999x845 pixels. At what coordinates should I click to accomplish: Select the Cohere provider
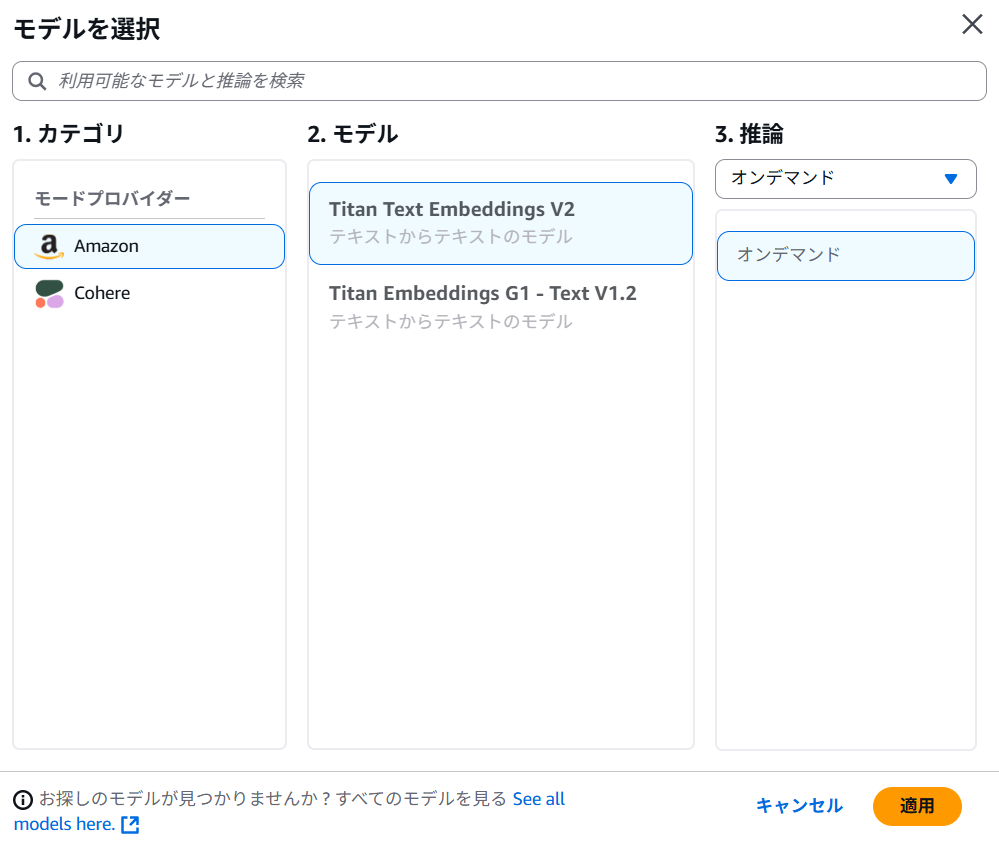coord(149,293)
